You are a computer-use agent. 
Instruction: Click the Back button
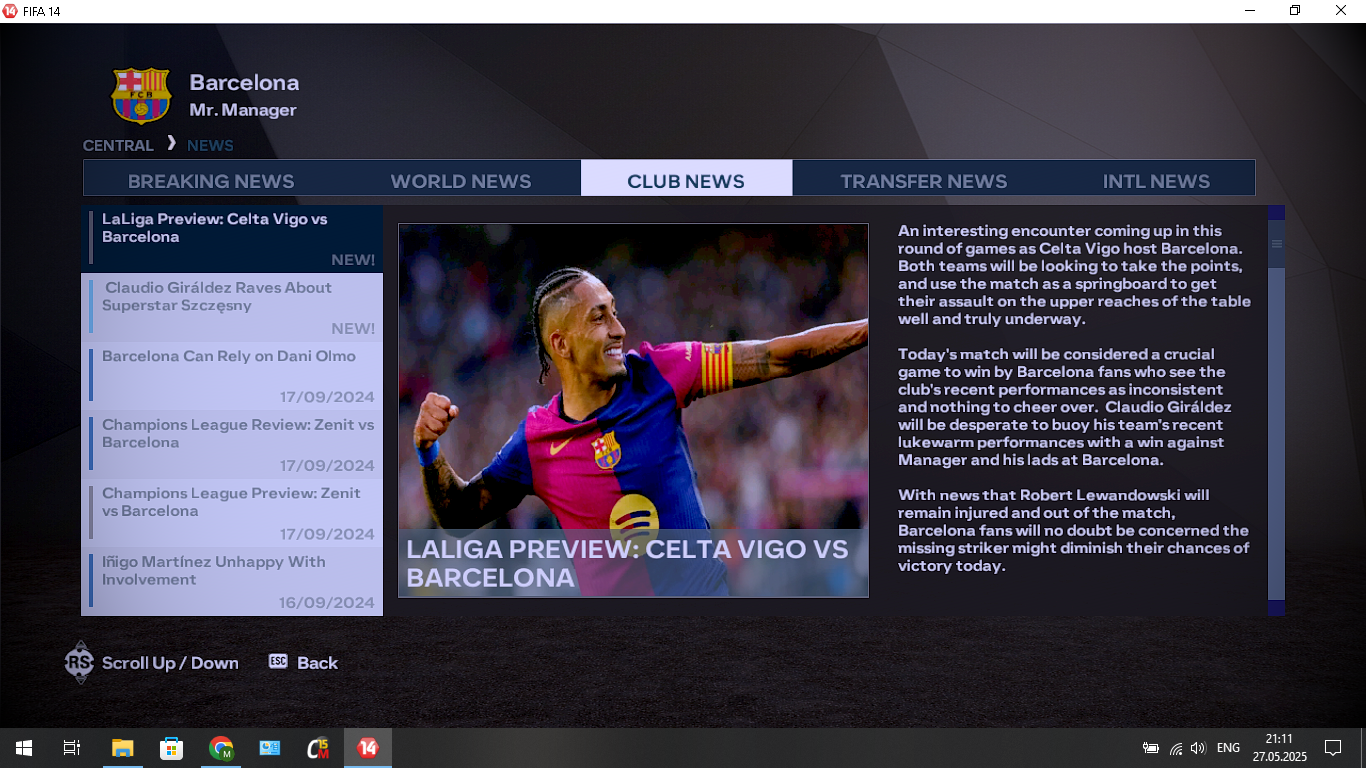(317, 663)
